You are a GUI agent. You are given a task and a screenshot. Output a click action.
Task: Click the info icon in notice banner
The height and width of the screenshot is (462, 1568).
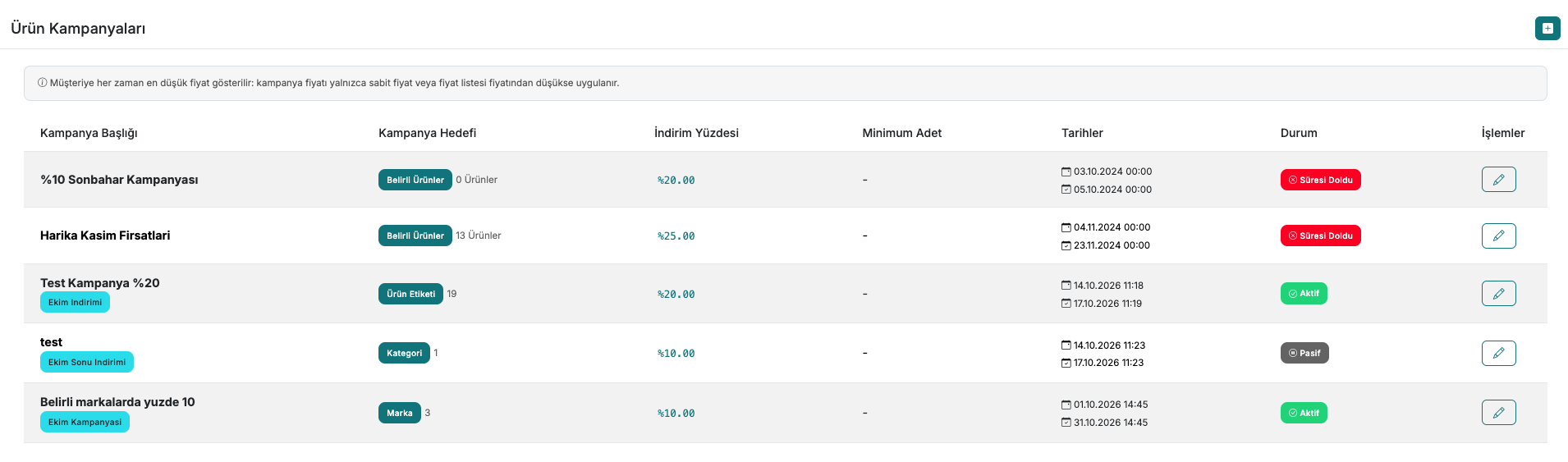(x=42, y=83)
